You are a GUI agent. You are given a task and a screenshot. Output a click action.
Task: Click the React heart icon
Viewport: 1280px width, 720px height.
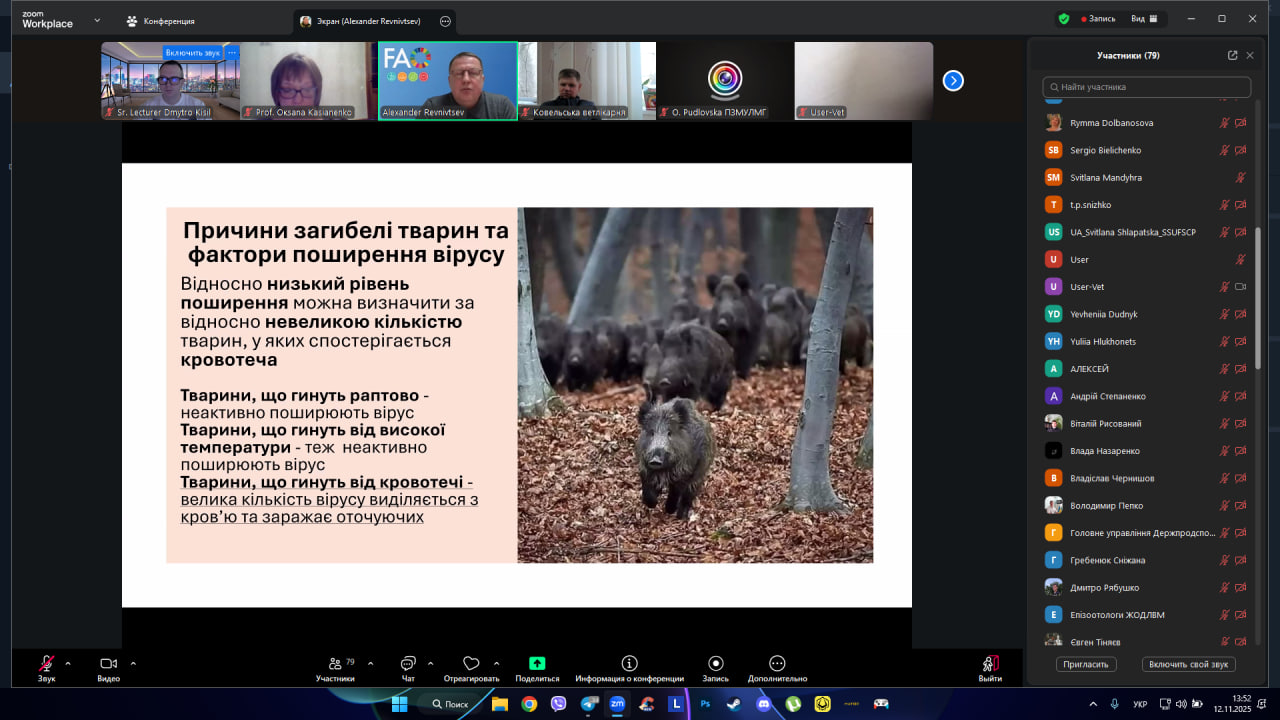coord(471,664)
